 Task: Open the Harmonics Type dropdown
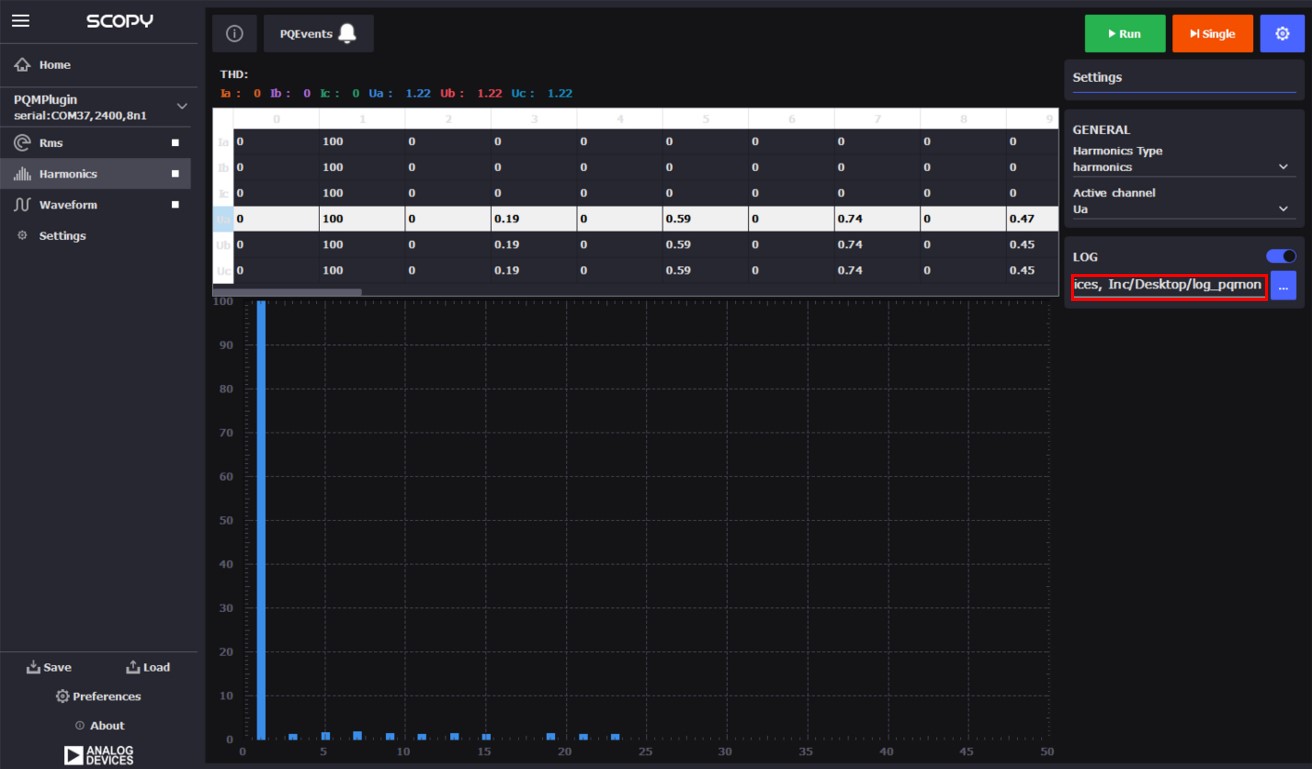(1183, 167)
